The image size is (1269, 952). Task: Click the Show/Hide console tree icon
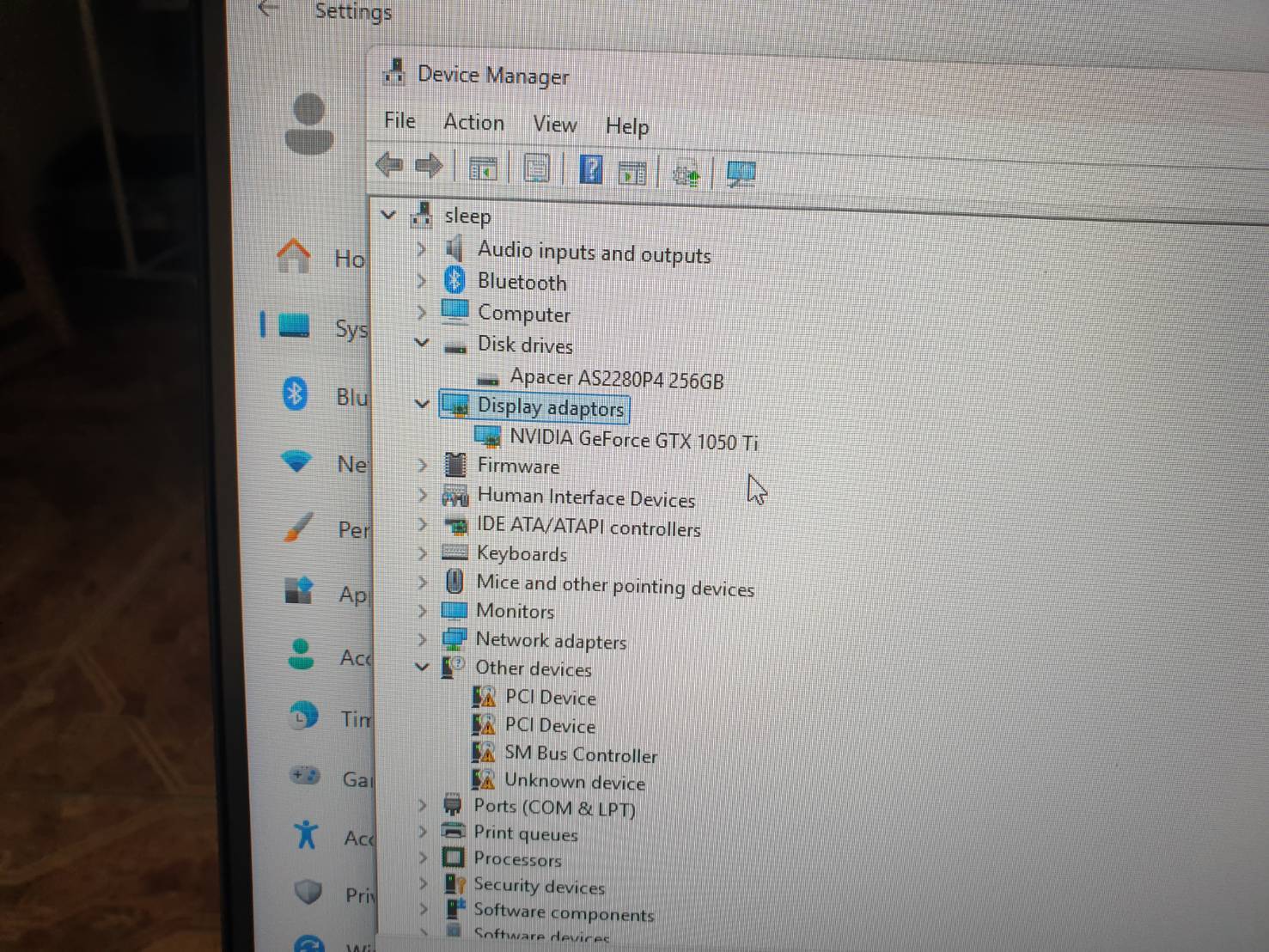pos(483,168)
